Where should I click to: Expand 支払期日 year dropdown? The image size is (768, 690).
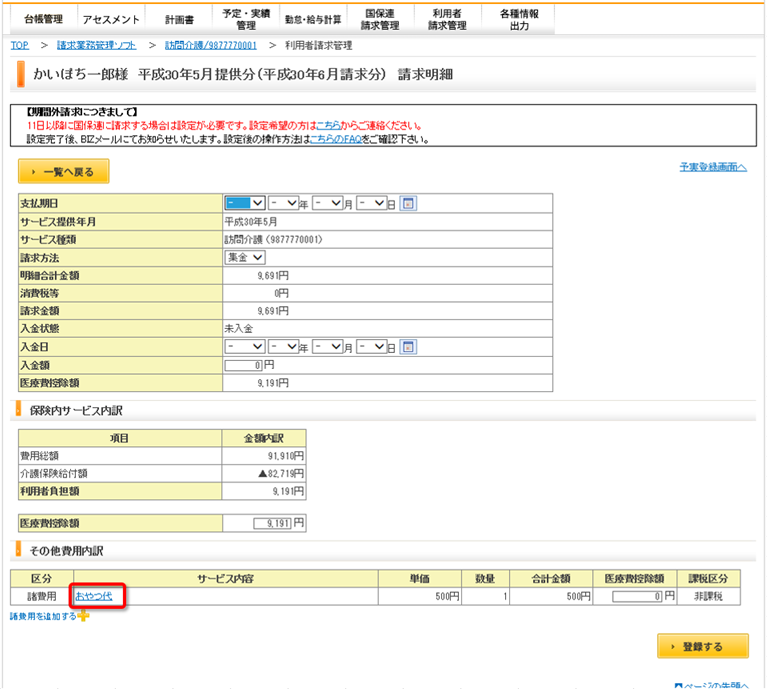click(x=284, y=203)
